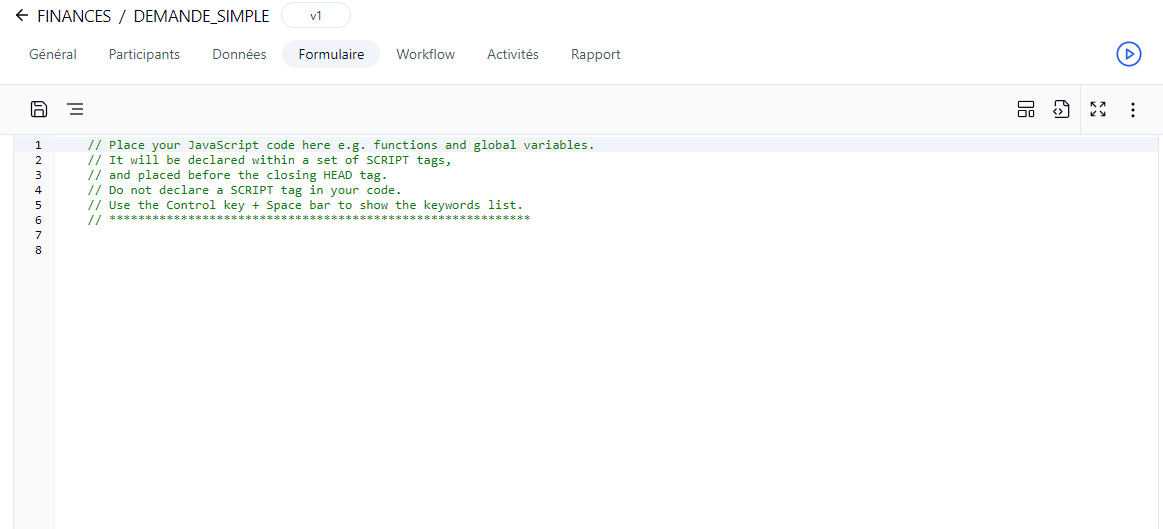Click line number 1 in the gutter
The height and width of the screenshot is (529, 1163).
coord(38,145)
